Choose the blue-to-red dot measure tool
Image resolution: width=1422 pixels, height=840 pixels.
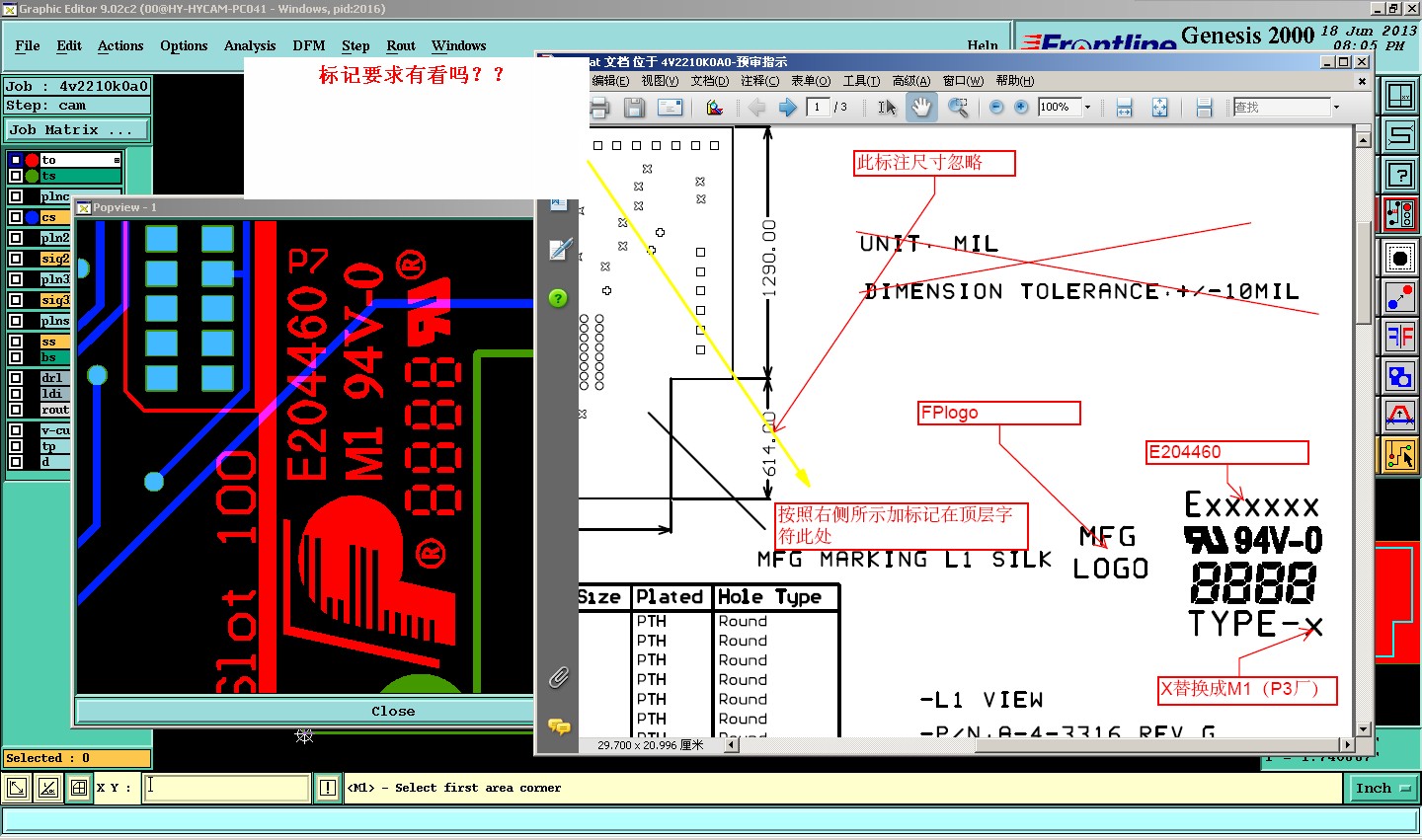[x=1400, y=298]
